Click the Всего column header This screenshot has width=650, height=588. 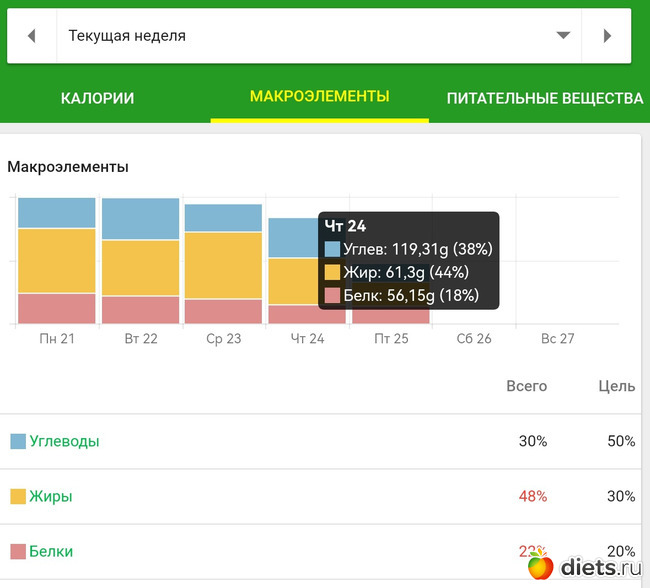[x=526, y=386]
